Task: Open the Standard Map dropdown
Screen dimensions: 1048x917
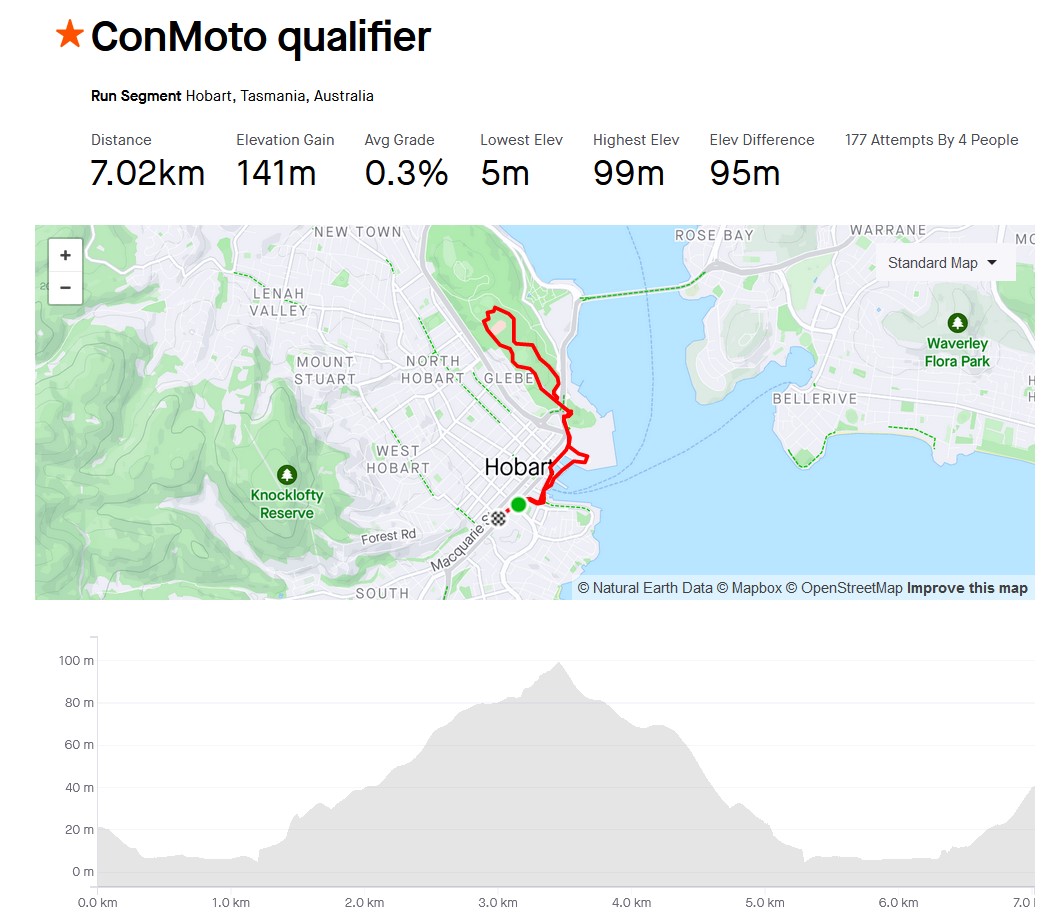Action: tap(943, 263)
